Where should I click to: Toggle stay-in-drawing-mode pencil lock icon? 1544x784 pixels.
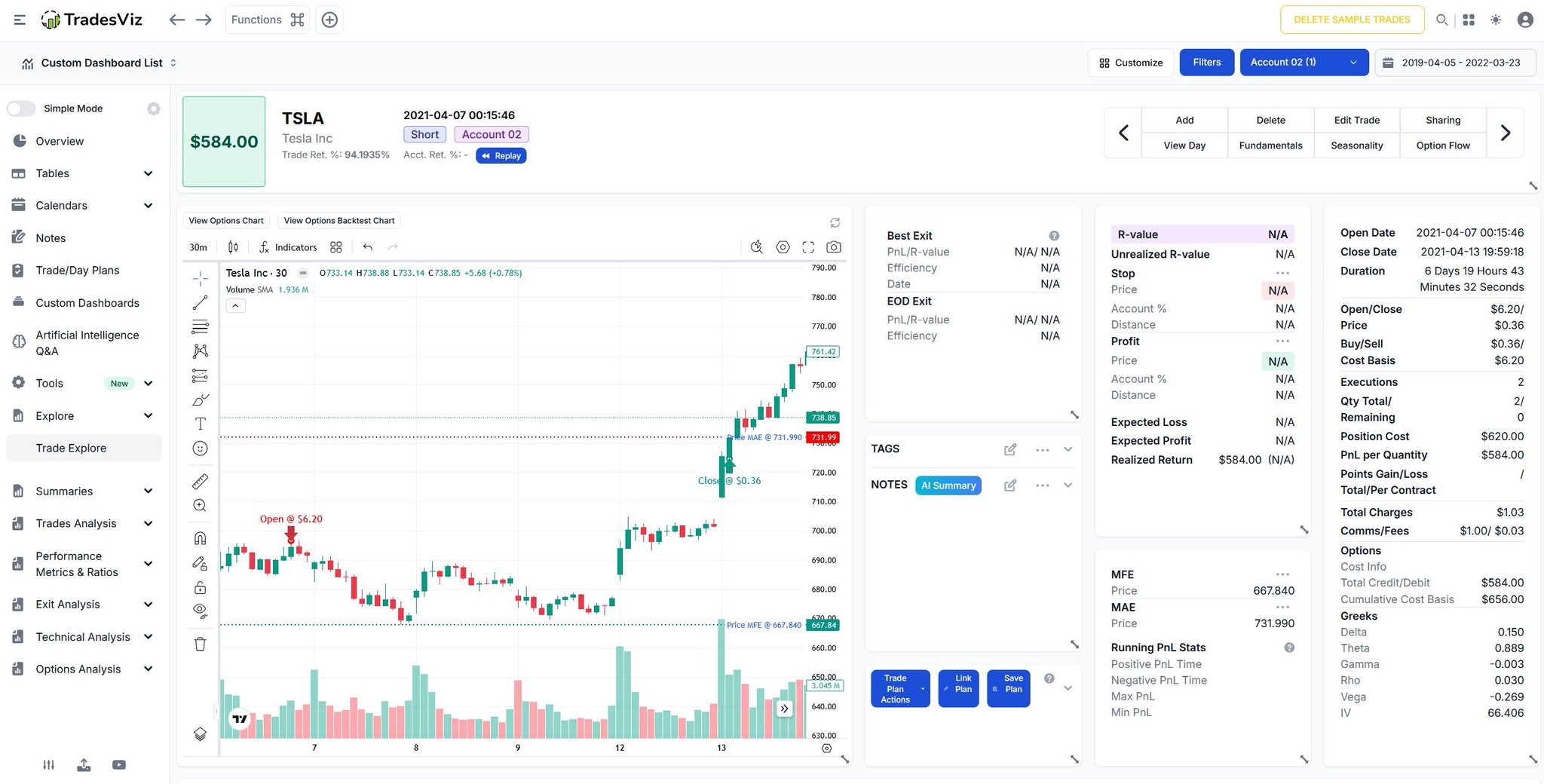coord(200,562)
